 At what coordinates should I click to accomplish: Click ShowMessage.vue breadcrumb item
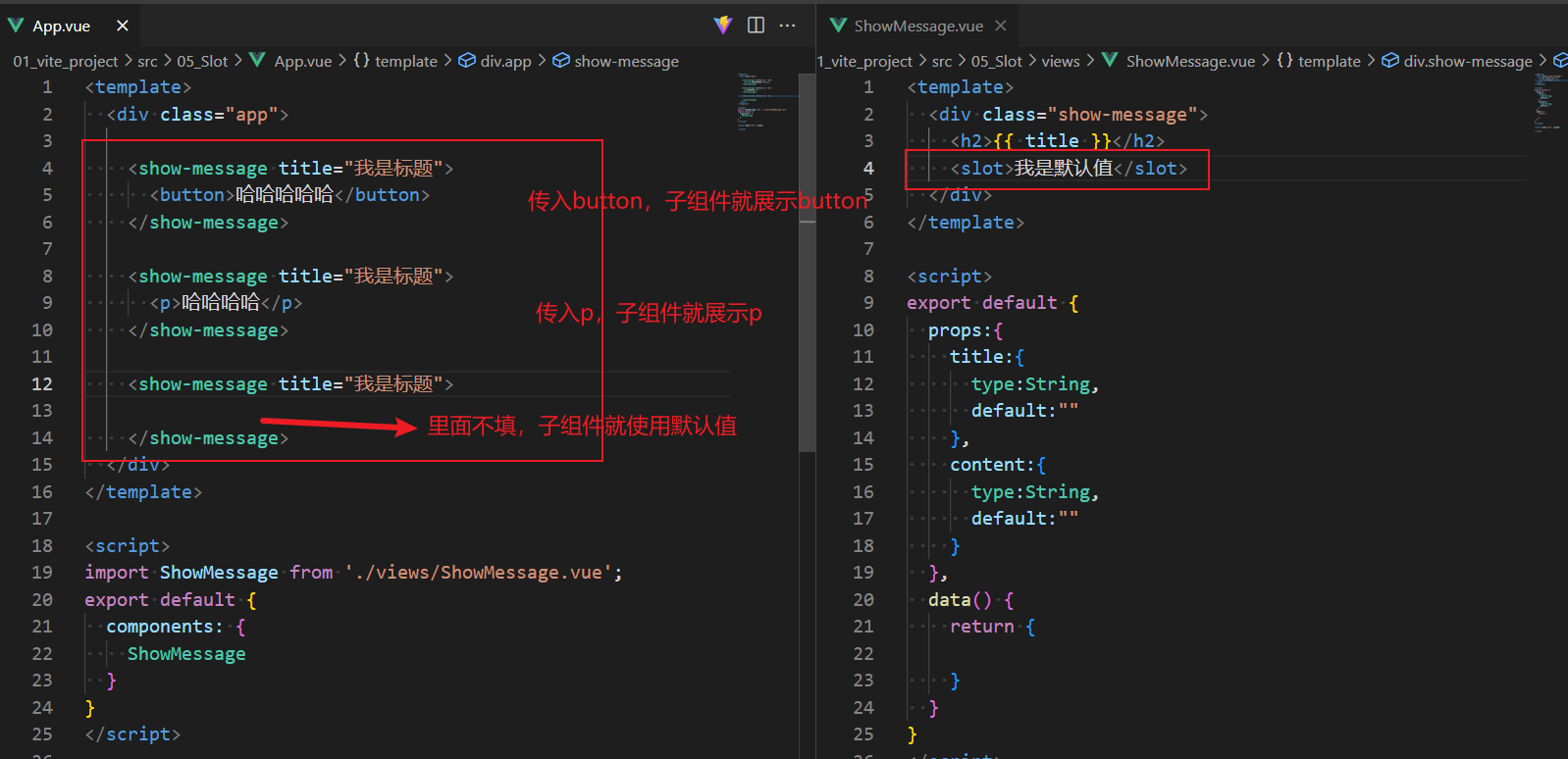[1190, 61]
